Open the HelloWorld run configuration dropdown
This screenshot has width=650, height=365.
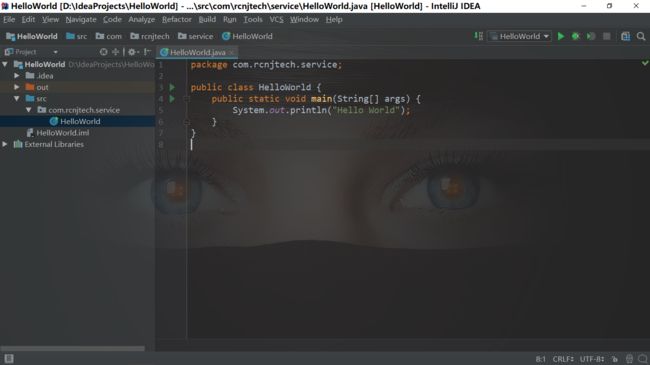click(x=519, y=36)
